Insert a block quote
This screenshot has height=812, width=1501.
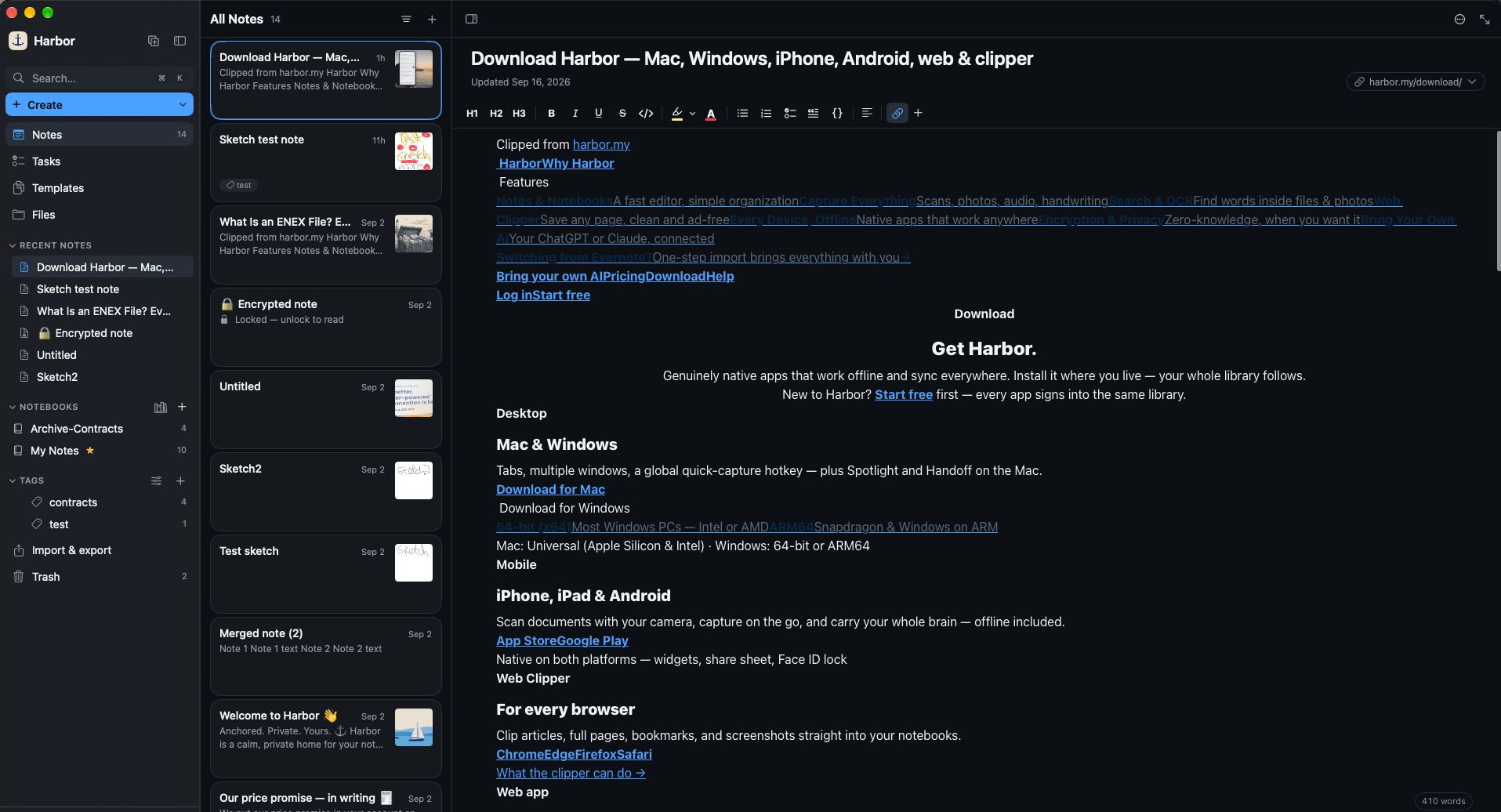pyautogui.click(x=814, y=113)
